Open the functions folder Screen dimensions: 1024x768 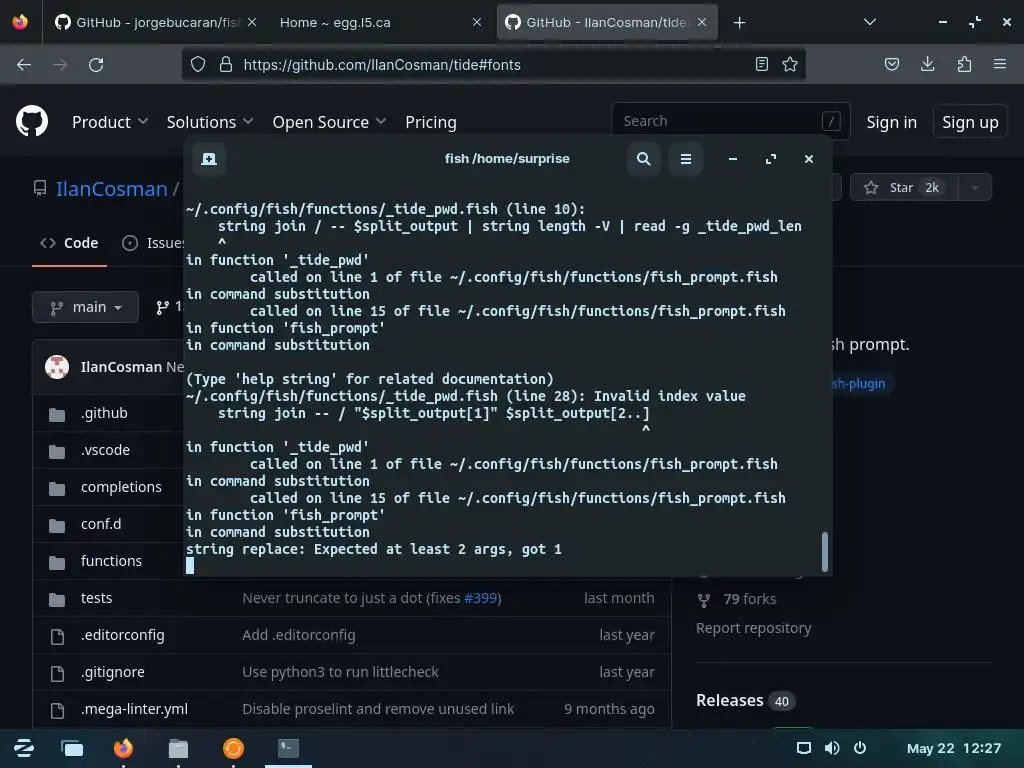click(x=111, y=561)
